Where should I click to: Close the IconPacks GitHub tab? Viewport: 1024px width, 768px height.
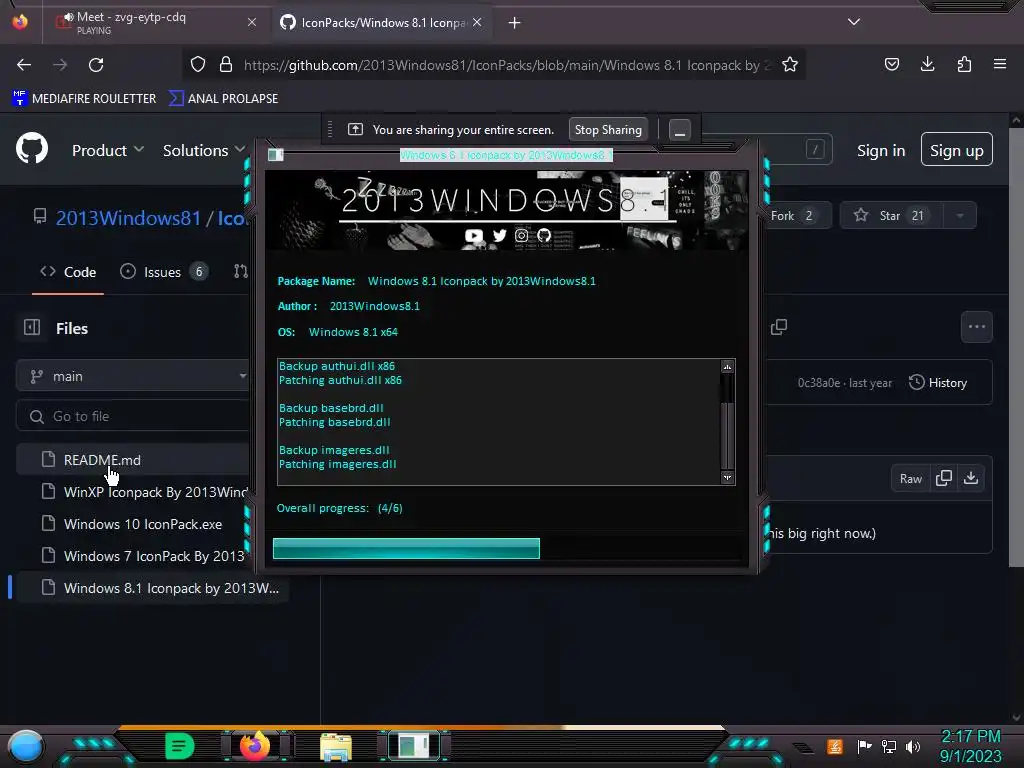(x=477, y=22)
